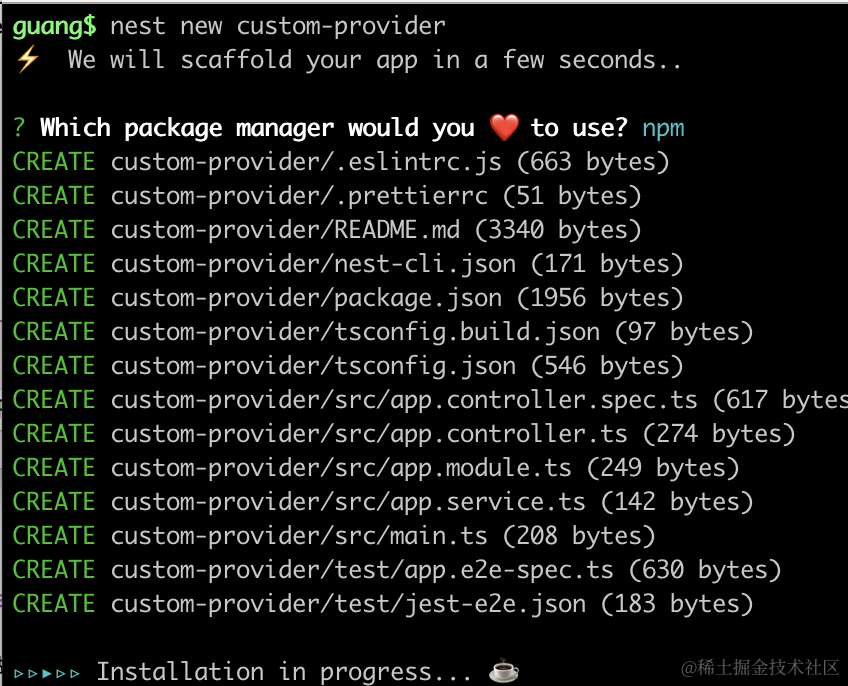Image resolution: width=848 pixels, height=686 pixels.
Task: Click the red heart emoji
Action: click(x=505, y=128)
